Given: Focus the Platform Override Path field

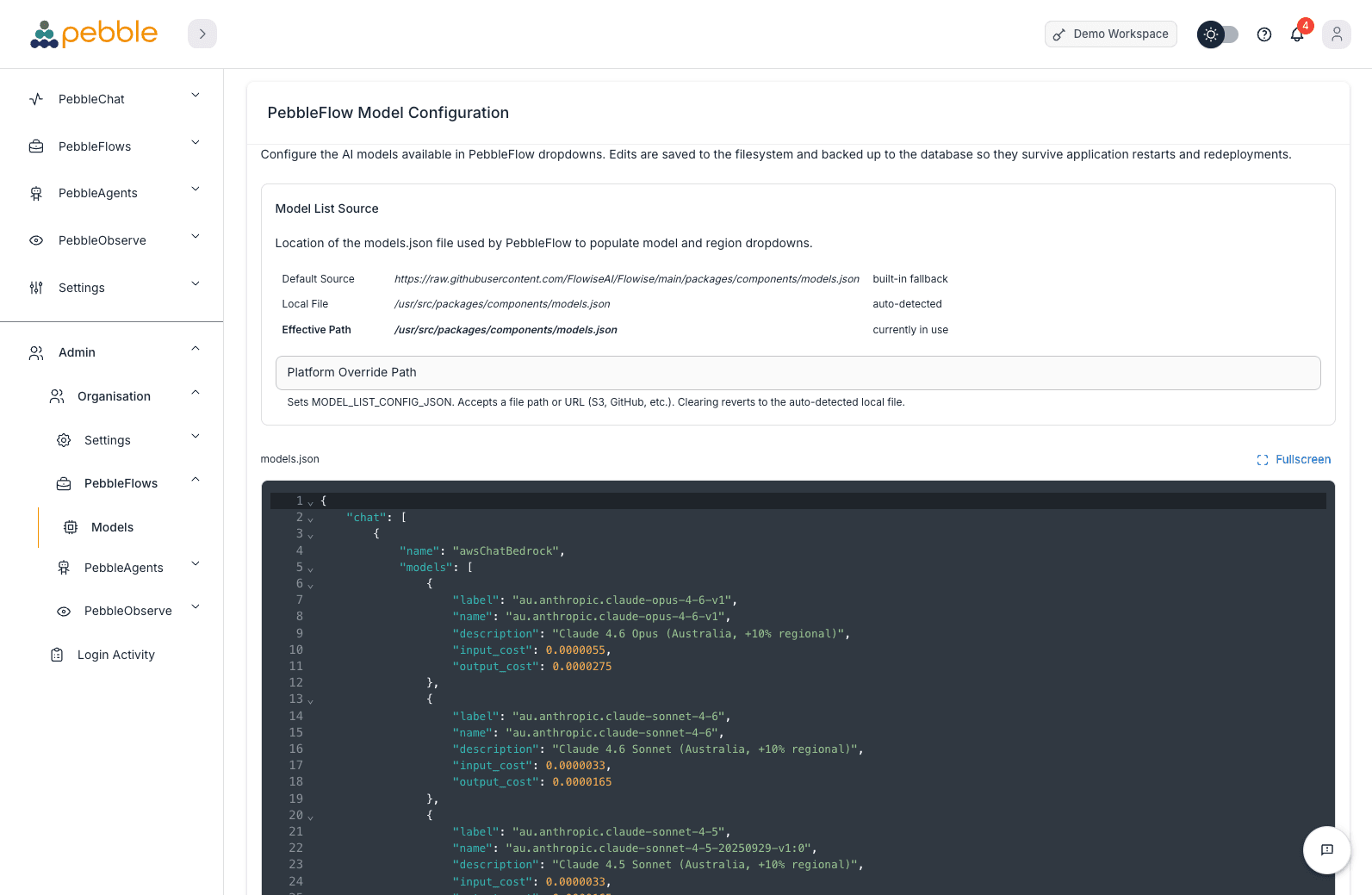Looking at the screenshot, I should pos(798,373).
